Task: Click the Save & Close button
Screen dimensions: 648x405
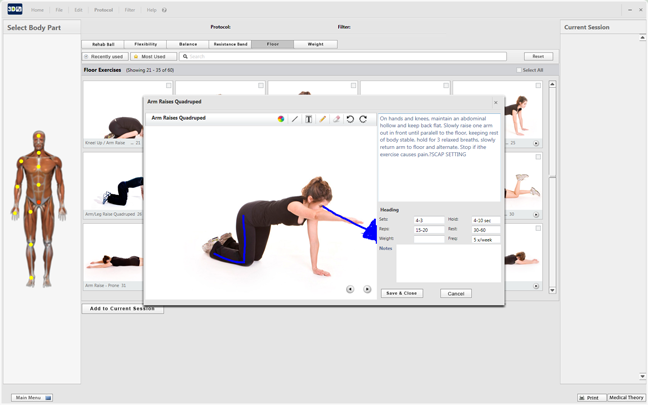Action: click(402, 293)
